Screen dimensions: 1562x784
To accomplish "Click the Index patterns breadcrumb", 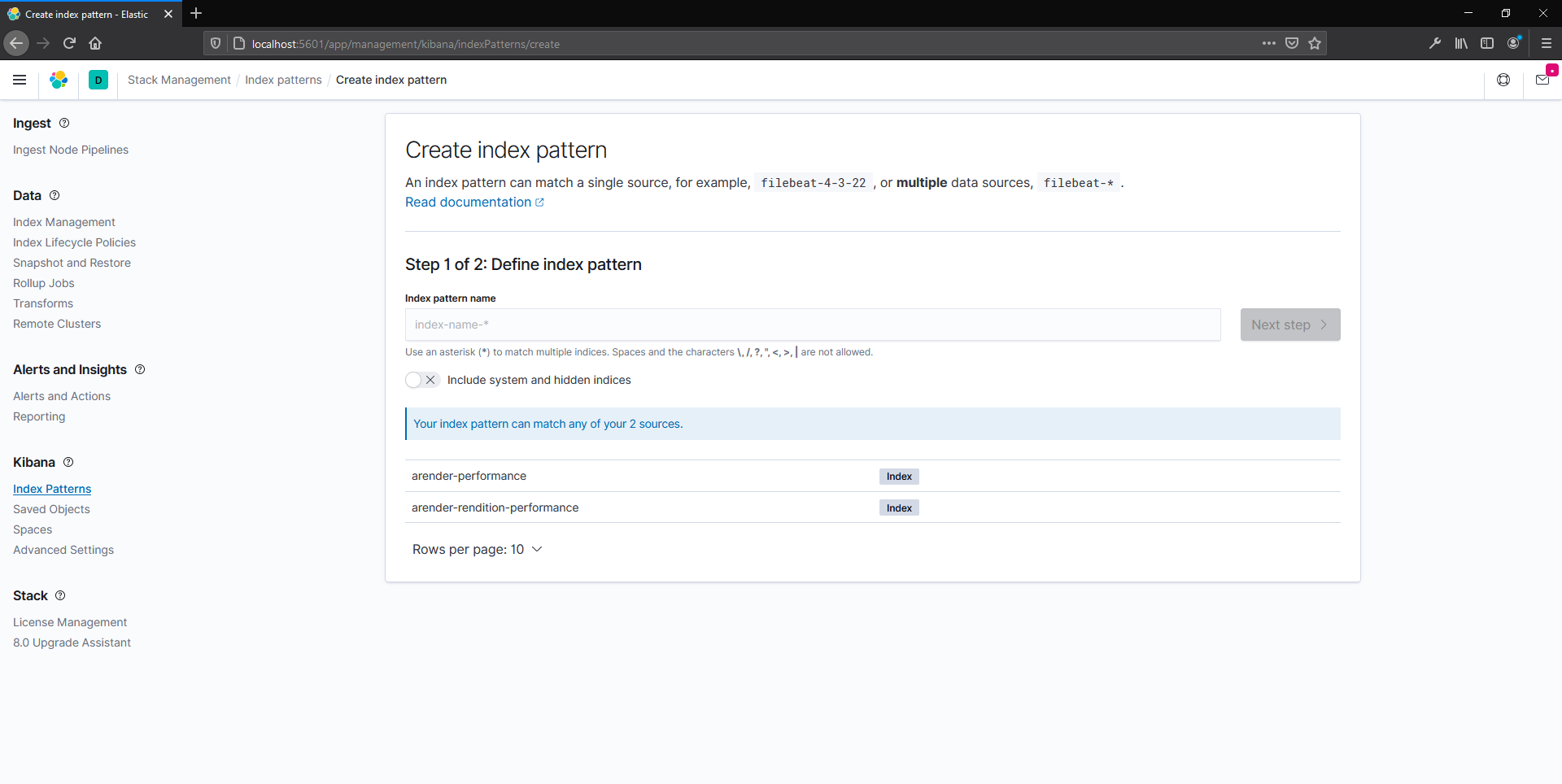I will click(x=283, y=80).
